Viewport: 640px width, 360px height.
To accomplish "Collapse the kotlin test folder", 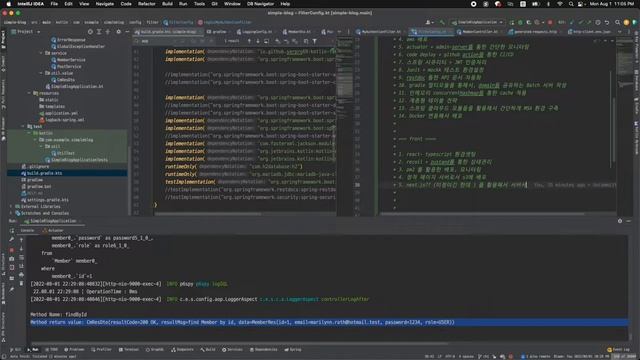I will [x=29, y=133].
